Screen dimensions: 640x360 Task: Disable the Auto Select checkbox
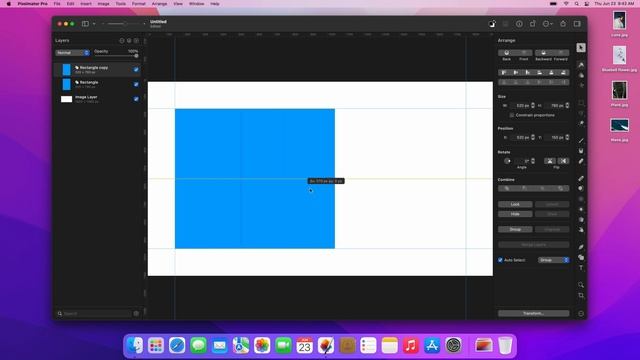[500, 260]
